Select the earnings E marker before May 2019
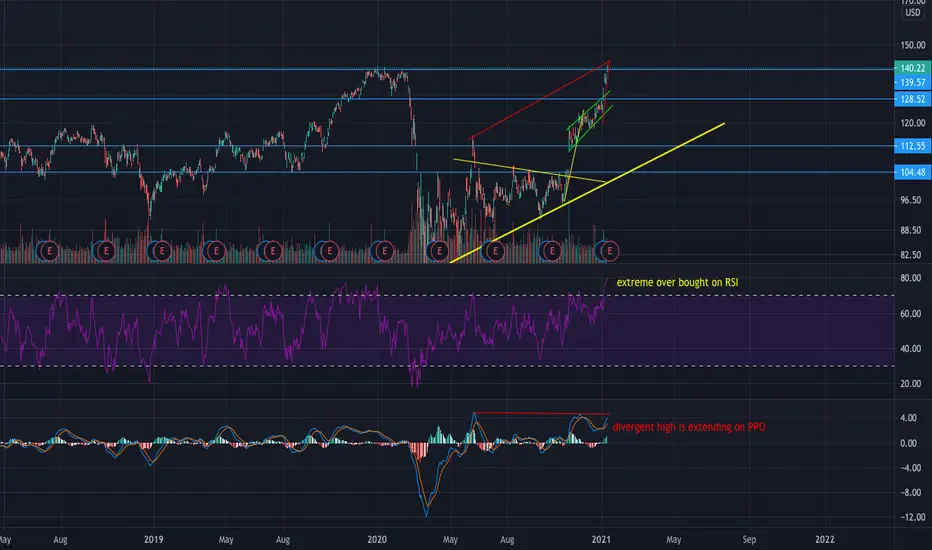This screenshot has width=932, height=550. pos(216,252)
